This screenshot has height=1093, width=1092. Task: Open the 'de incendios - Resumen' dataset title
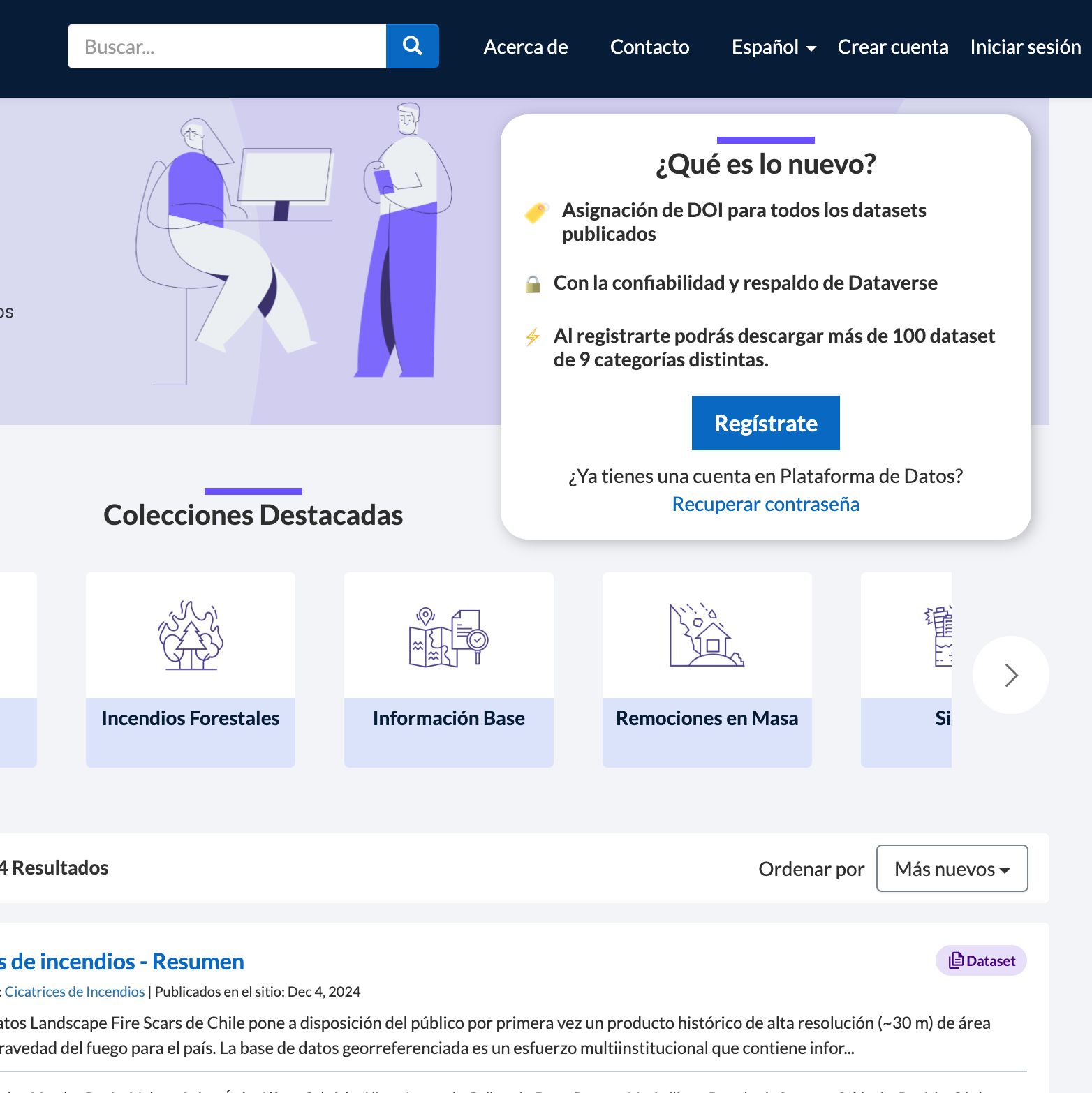coord(122,961)
